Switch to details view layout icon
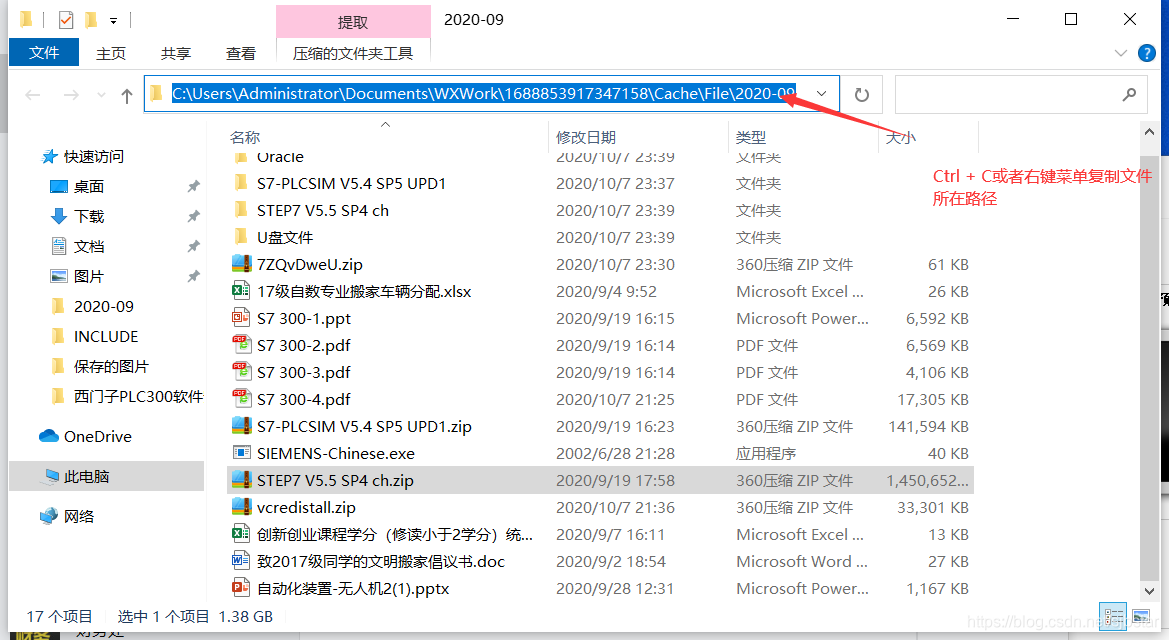 pos(1114,616)
